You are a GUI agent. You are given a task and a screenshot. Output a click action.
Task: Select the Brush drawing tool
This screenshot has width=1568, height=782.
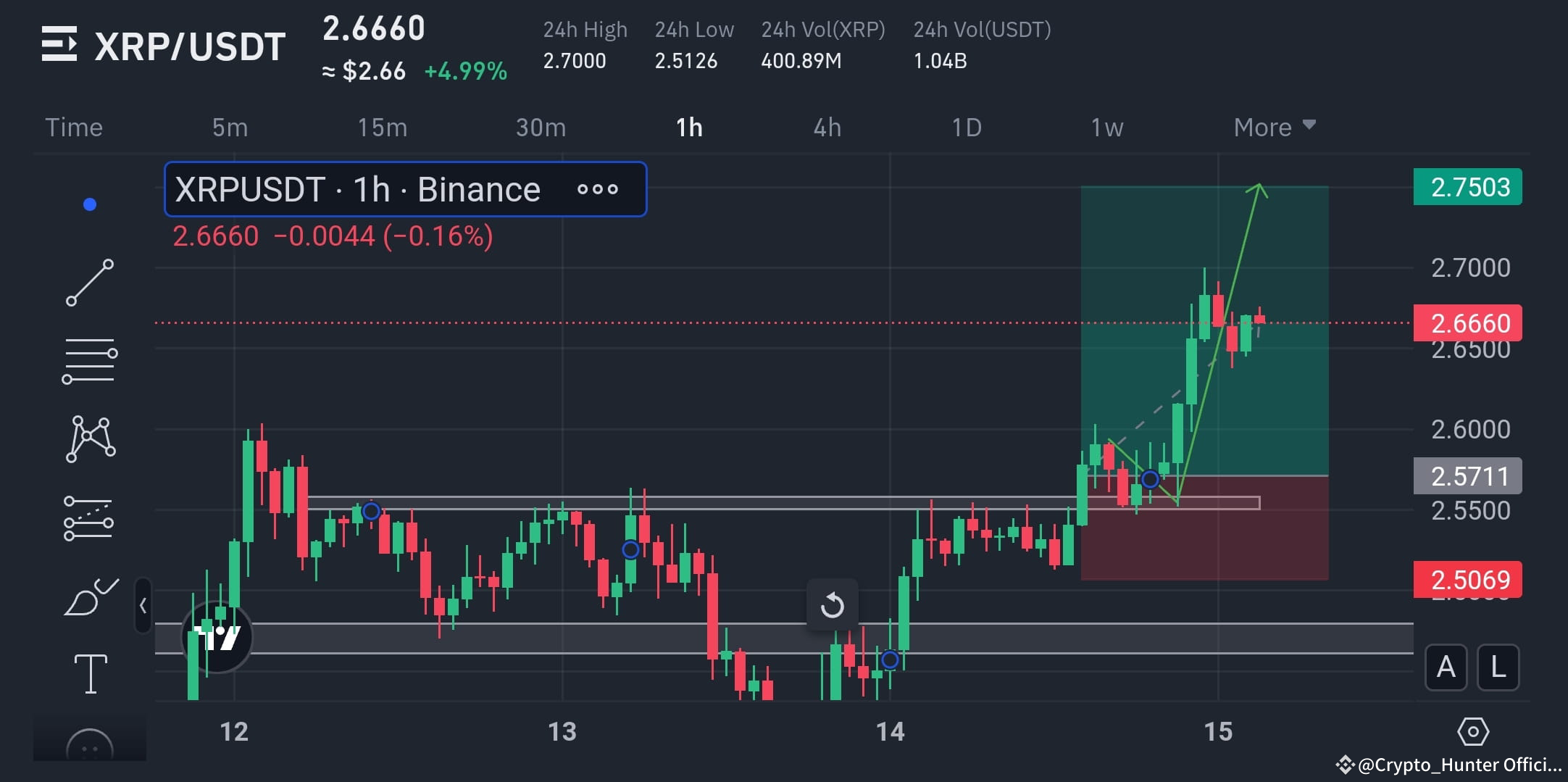91,594
